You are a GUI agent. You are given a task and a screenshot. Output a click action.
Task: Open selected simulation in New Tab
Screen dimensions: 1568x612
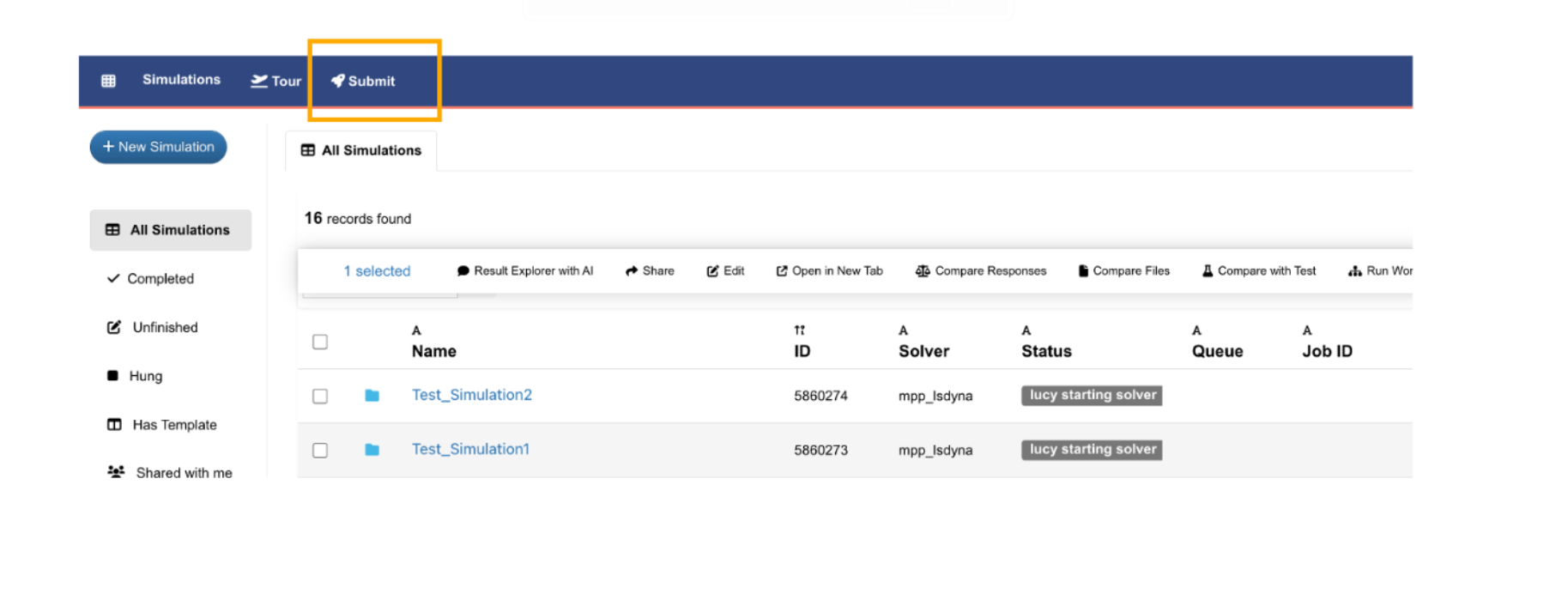pyautogui.click(x=829, y=271)
